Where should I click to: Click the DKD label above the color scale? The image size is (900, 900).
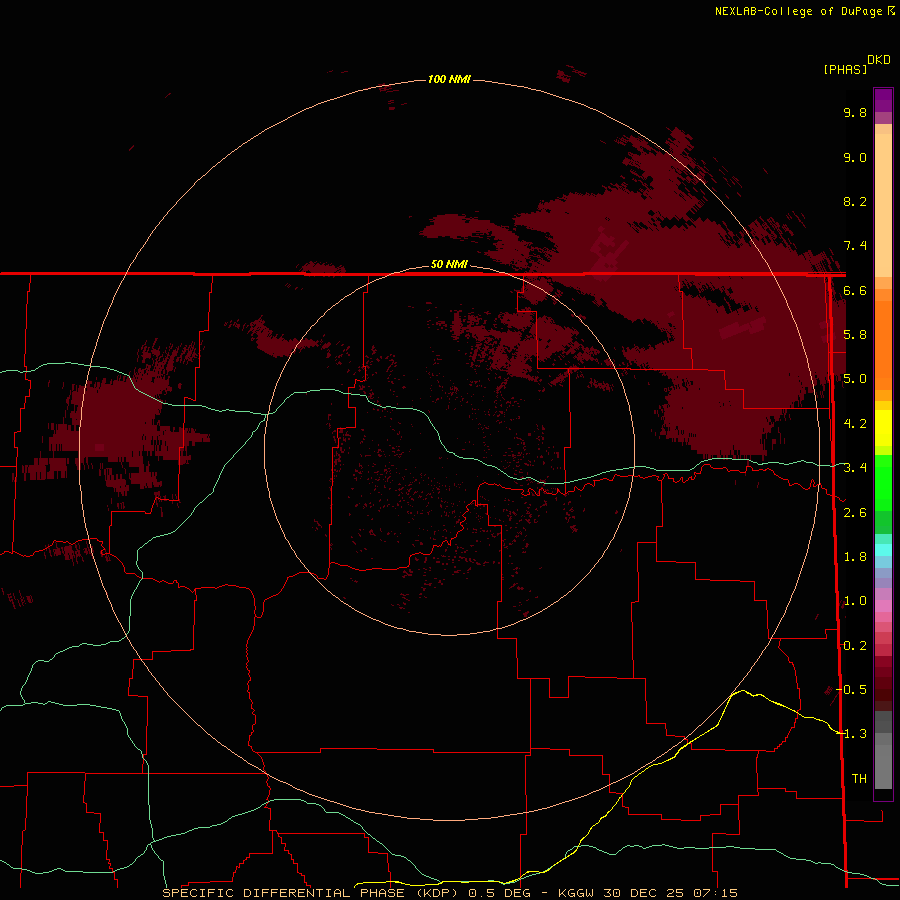[879, 60]
